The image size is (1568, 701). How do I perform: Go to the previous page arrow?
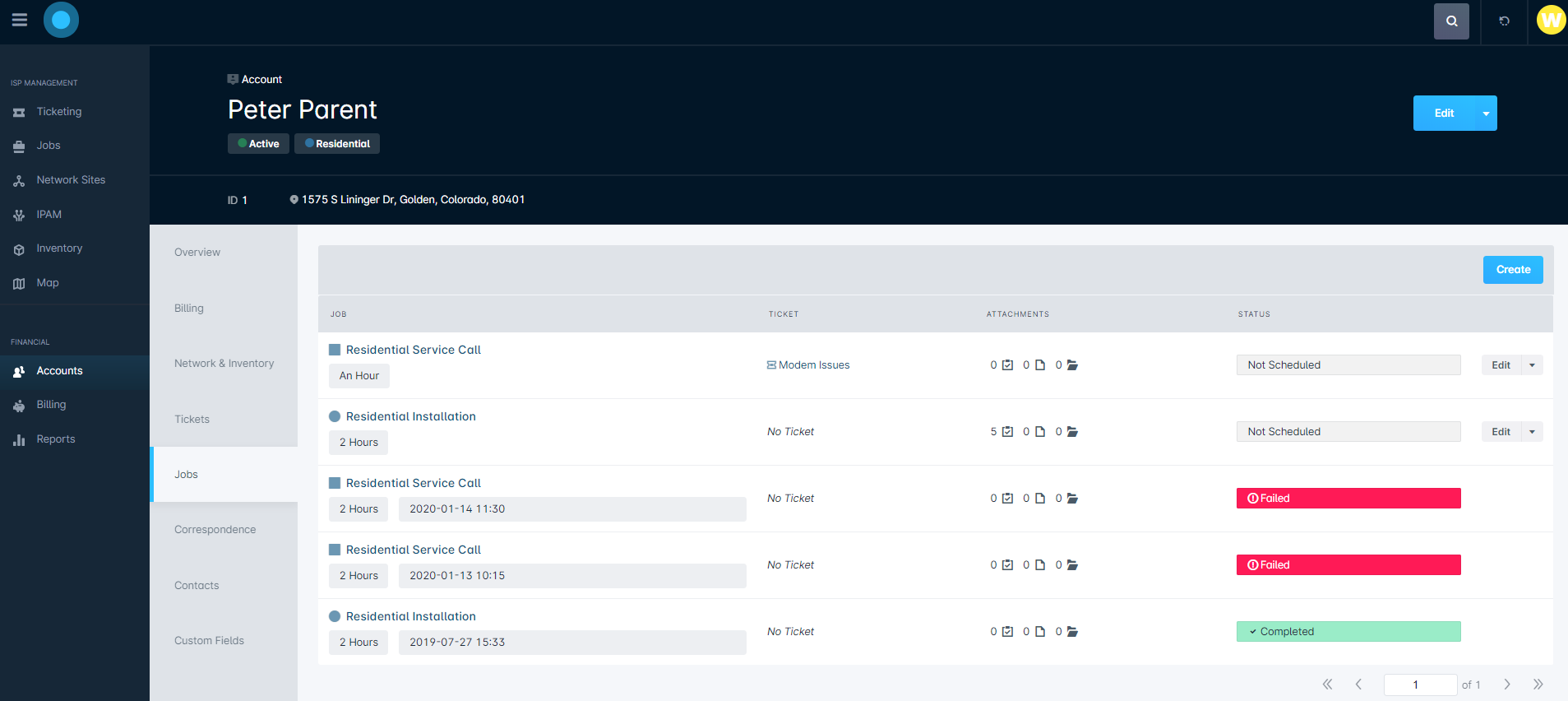coord(1358,685)
